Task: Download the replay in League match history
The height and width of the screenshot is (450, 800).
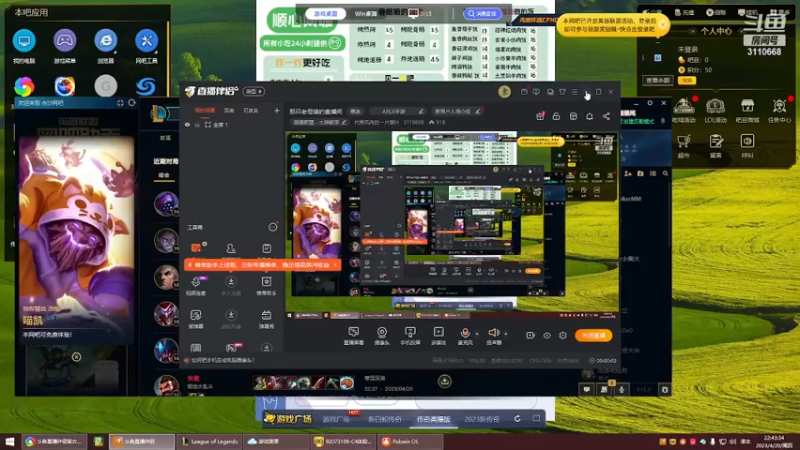Action: (444, 381)
